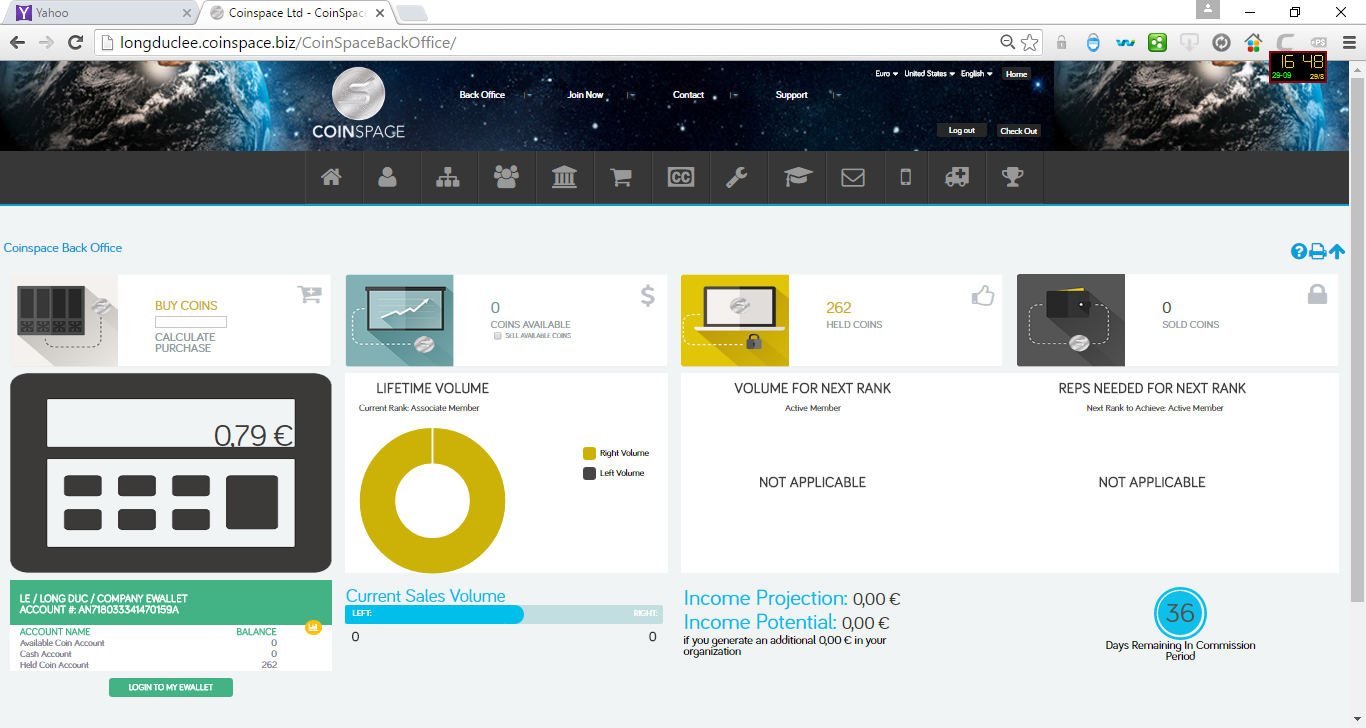Screen dimensions: 1366x728
Task: Open the Contact menu
Action: click(688, 95)
